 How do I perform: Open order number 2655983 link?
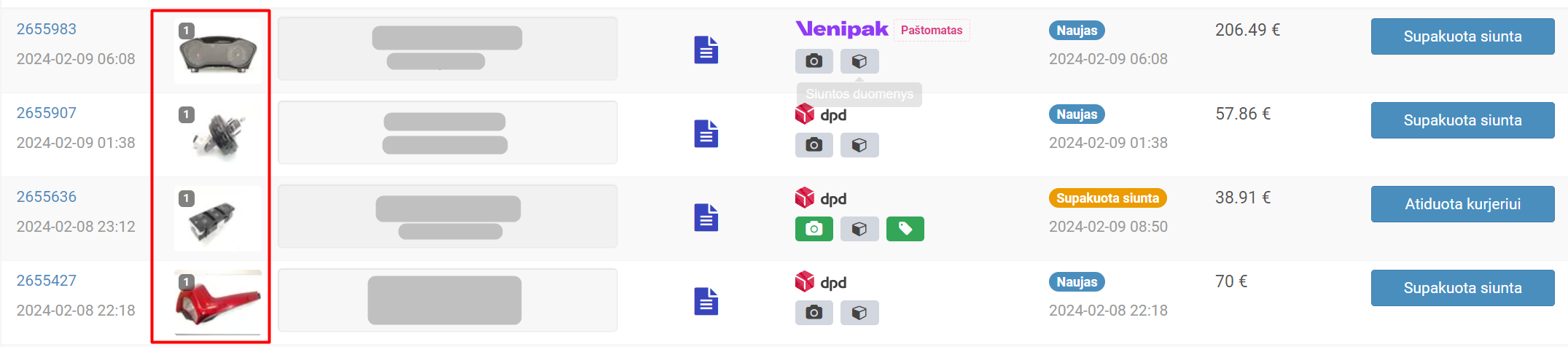(47, 29)
